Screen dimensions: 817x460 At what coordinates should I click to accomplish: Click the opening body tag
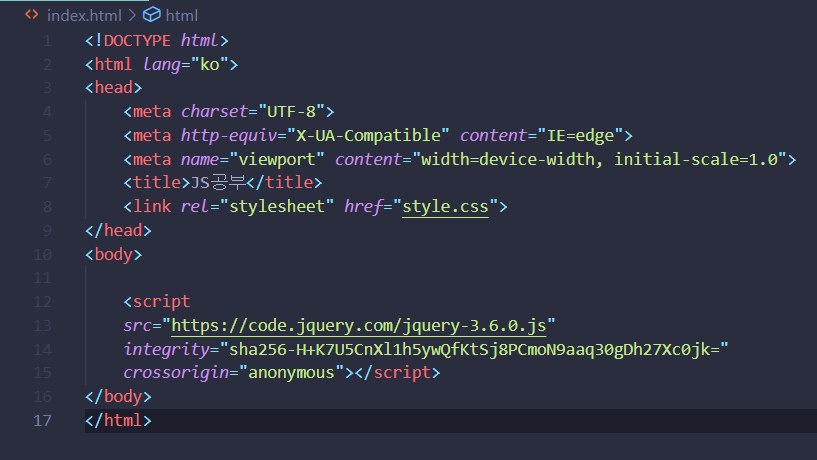[114, 255]
